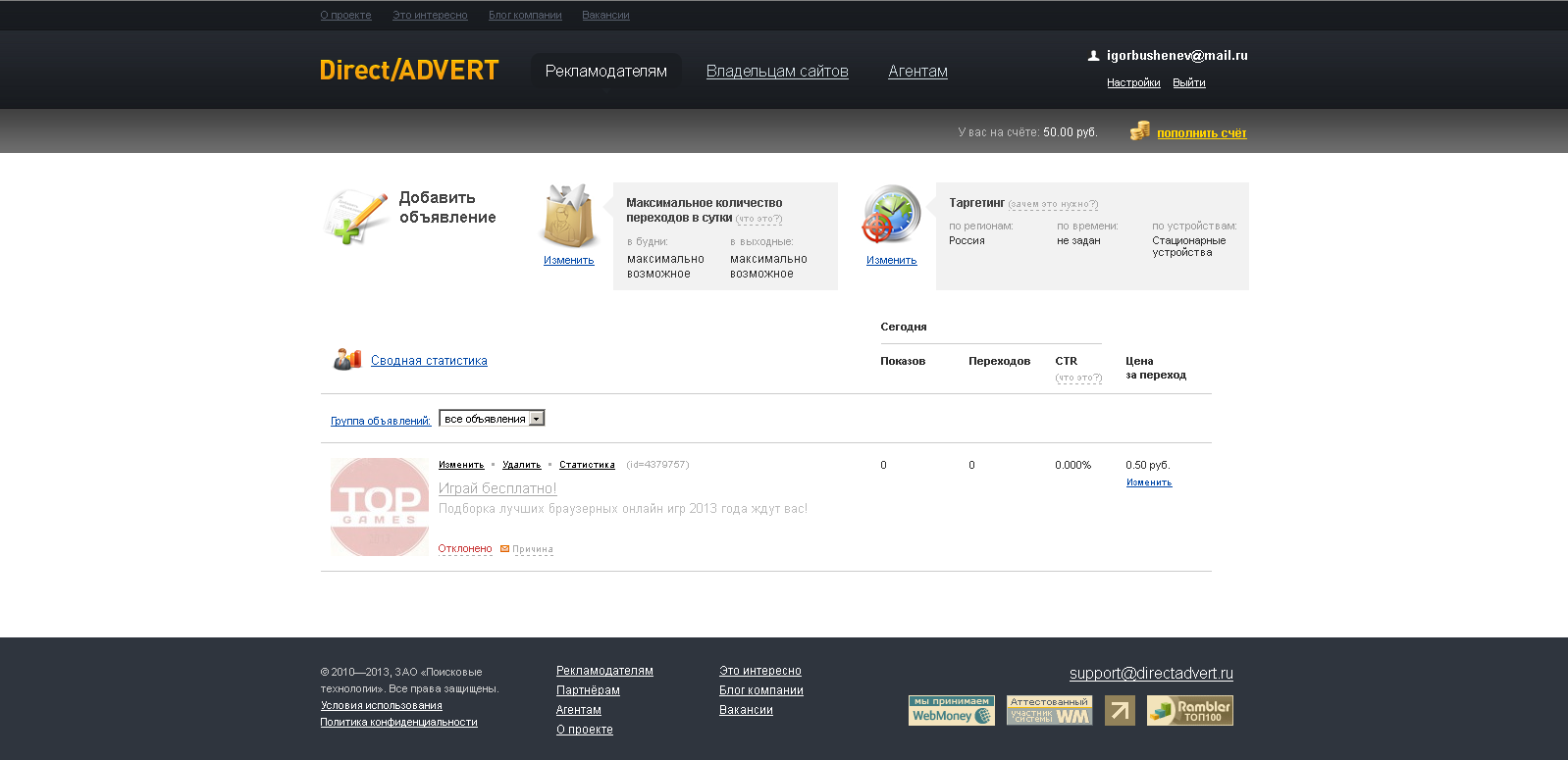Click the 'Россия' region value
The height and width of the screenshot is (760, 1568).
[967, 240]
